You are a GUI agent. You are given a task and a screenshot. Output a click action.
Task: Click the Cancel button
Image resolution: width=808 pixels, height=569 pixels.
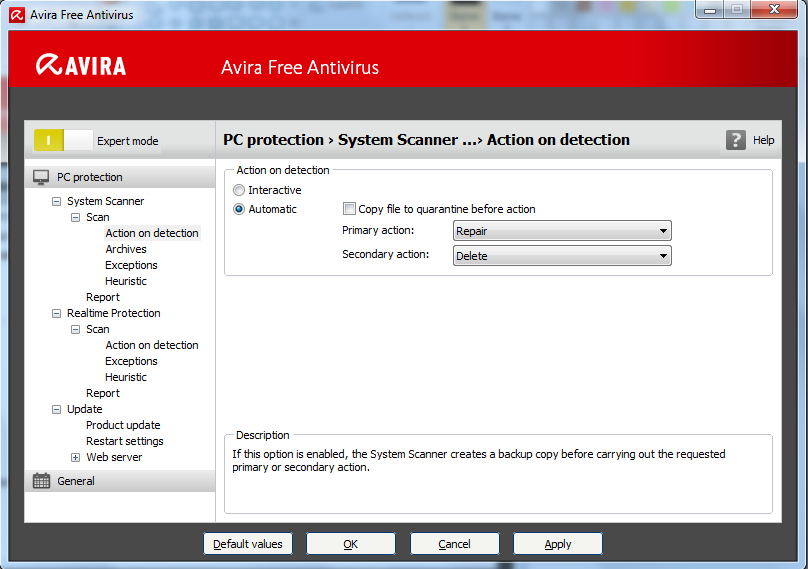[454, 544]
